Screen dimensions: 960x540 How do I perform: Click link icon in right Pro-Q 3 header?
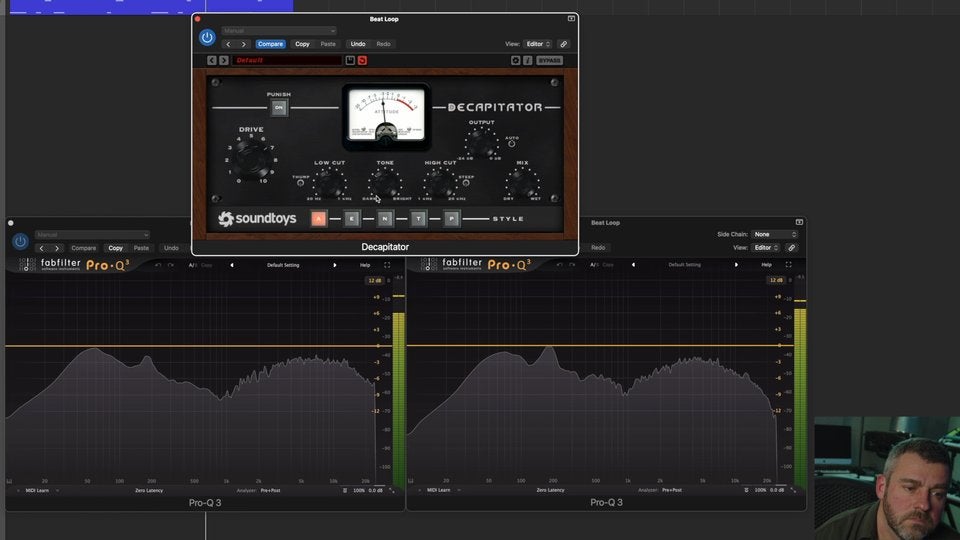[792, 248]
